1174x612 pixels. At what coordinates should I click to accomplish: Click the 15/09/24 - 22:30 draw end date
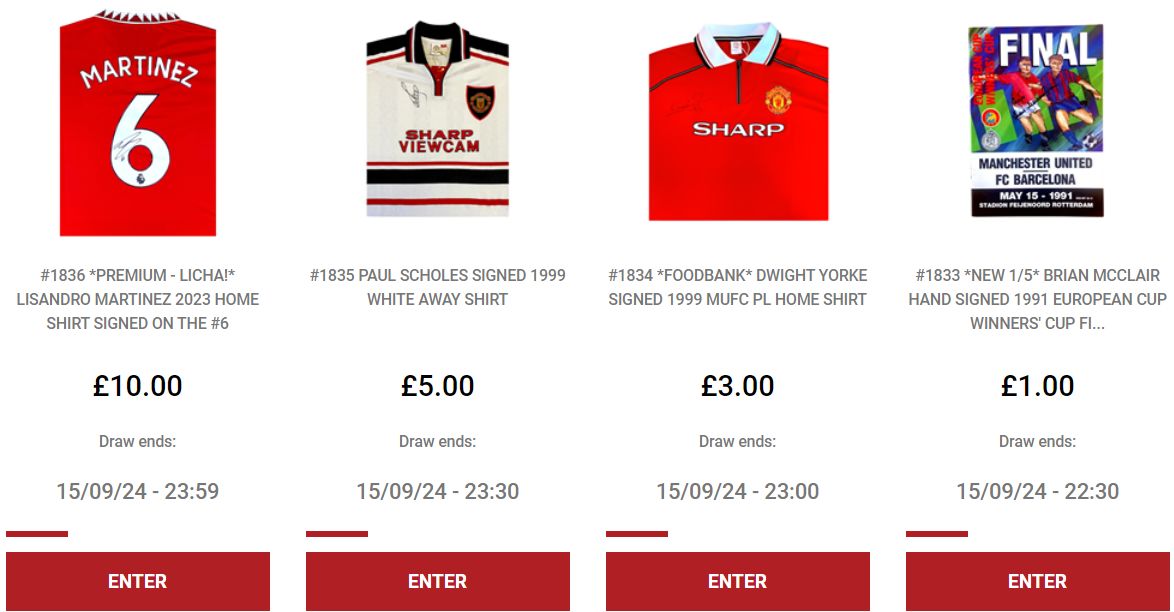[x=1037, y=491]
